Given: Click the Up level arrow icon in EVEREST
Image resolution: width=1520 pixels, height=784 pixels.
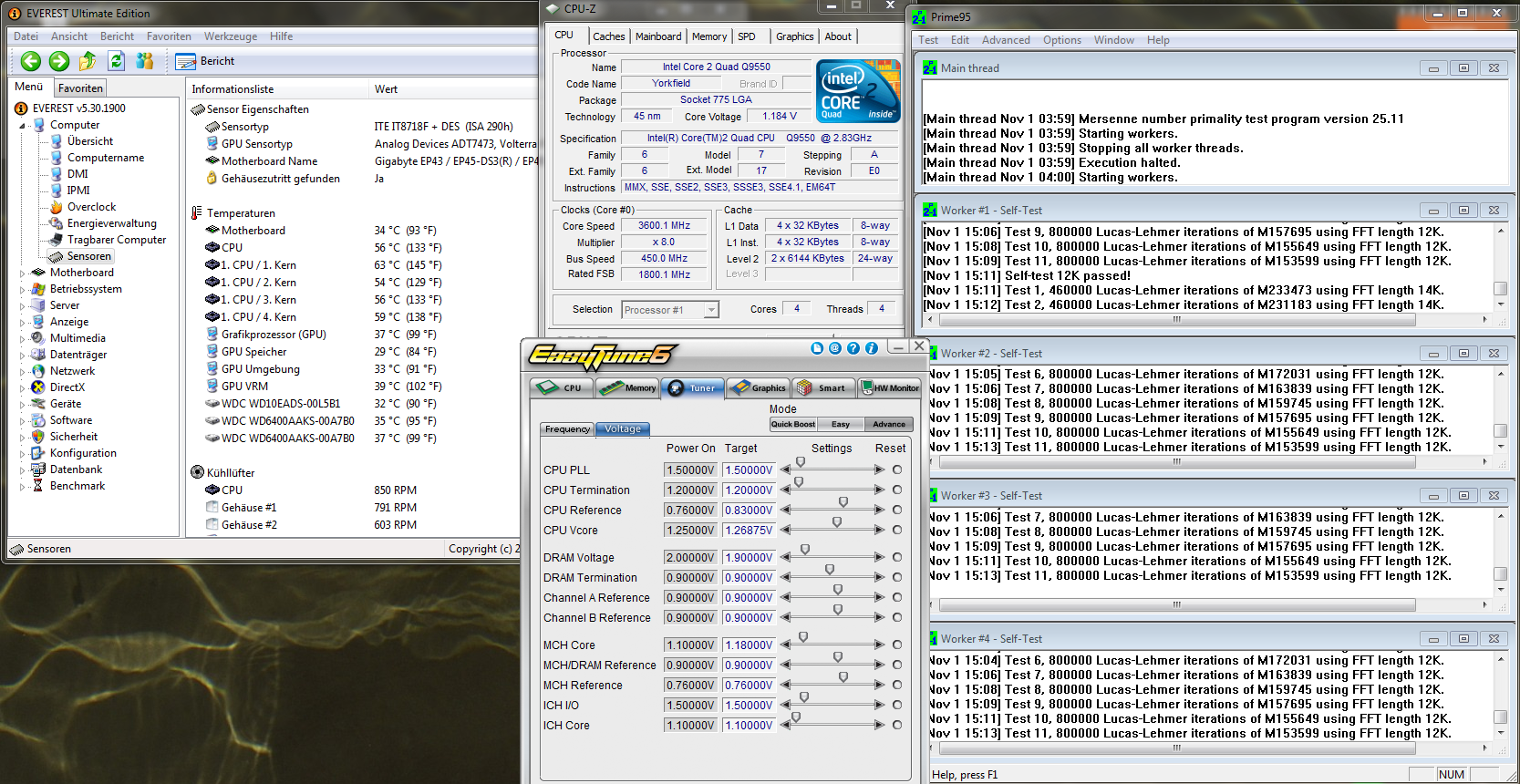Looking at the screenshot, I should click(x=88, y=61).
